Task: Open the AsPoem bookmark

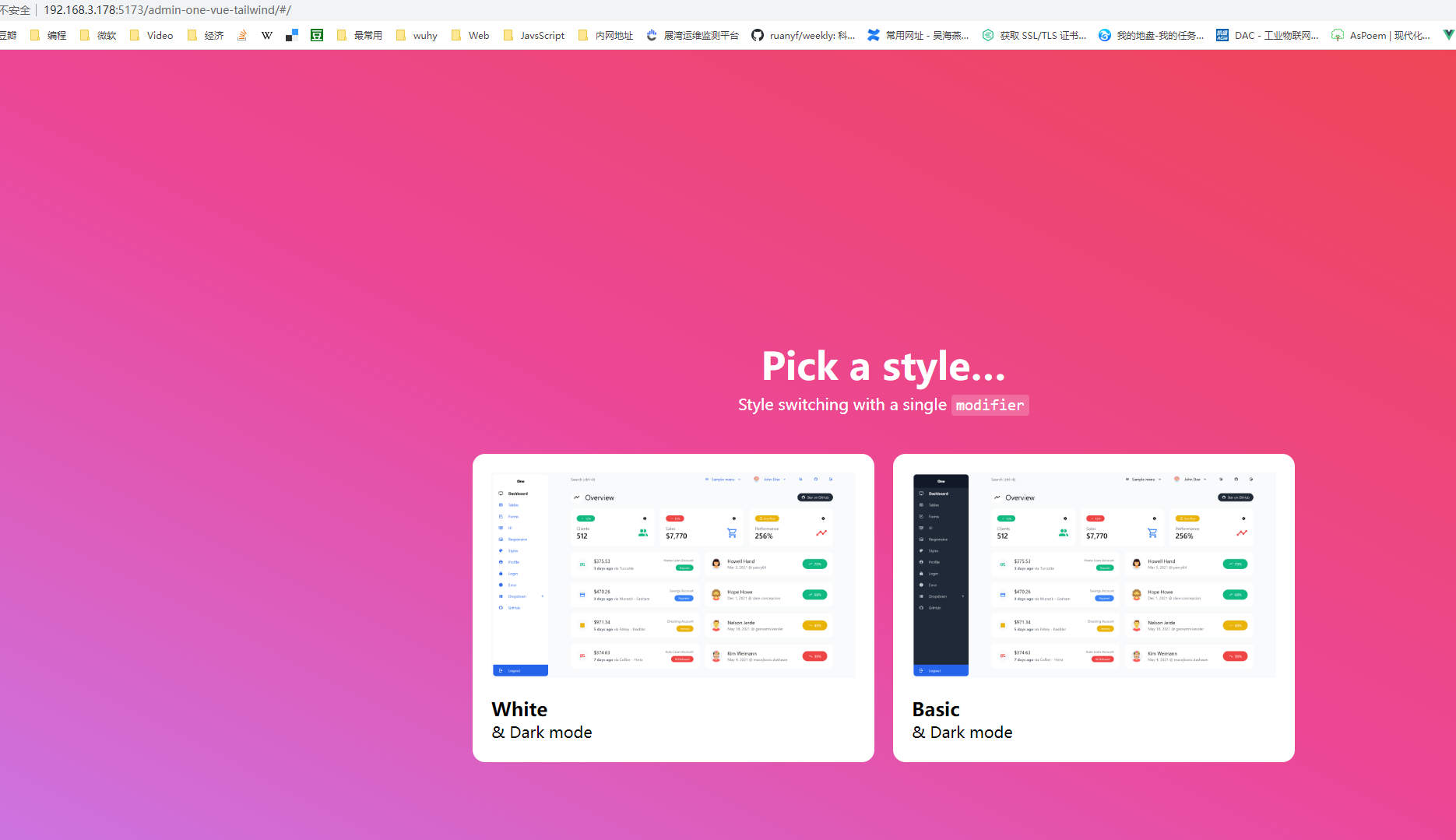Action: click(x=1380, y=35)
